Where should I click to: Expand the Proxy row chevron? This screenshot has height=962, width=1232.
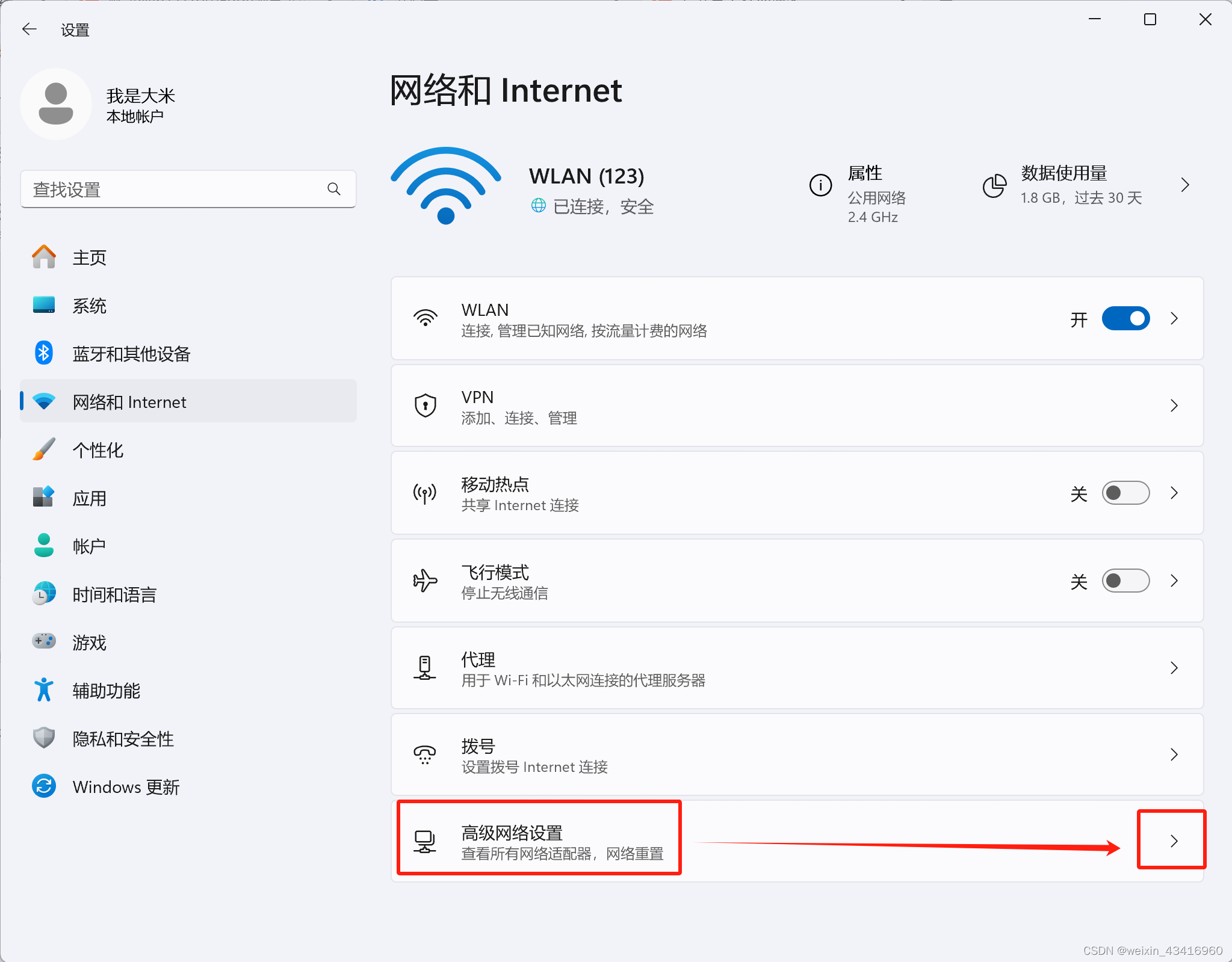coord(1174,668)
